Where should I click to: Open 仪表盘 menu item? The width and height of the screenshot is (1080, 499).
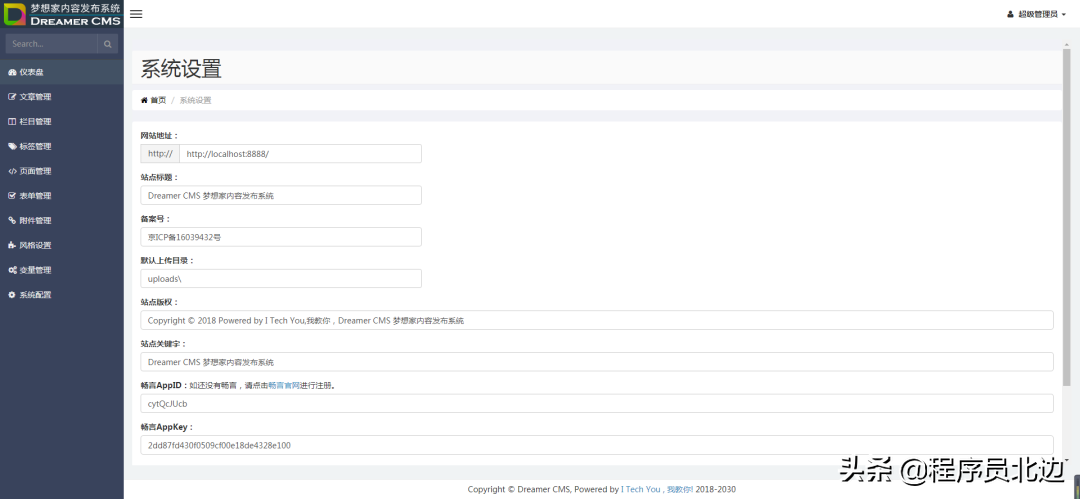click(x=62, y=72)
